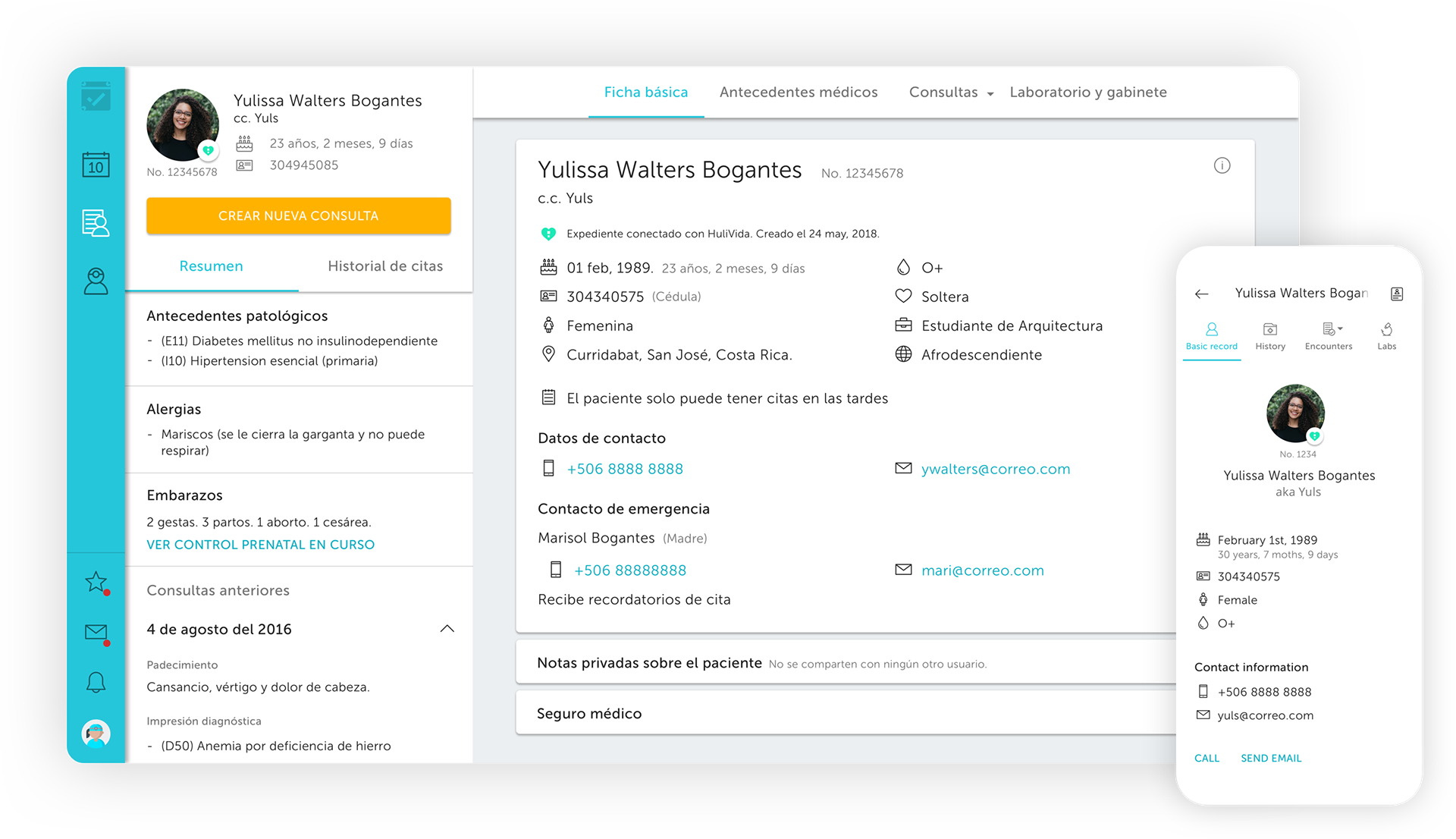Tap the CALL button on mobile
Screen dimensions: 1456x839
(x=1207, y=758)
